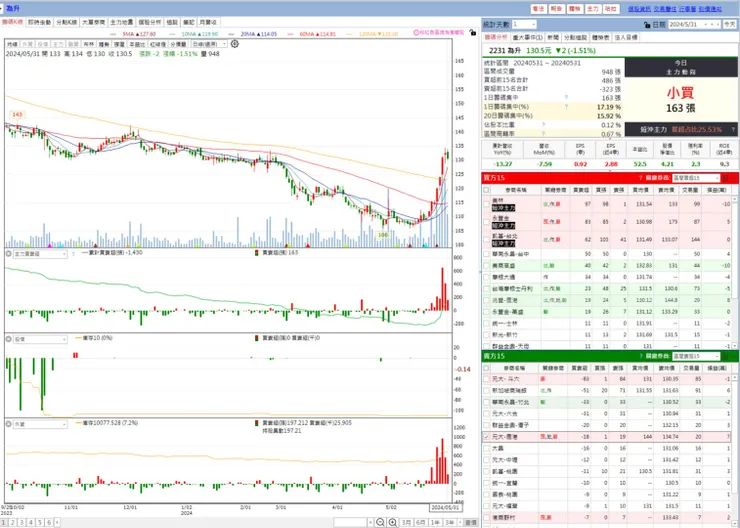This screenshot has width=740, height=528.
Task: Tick the checkbox for 統一-士林
Action: pyautogui.click(x=487, y=324)
